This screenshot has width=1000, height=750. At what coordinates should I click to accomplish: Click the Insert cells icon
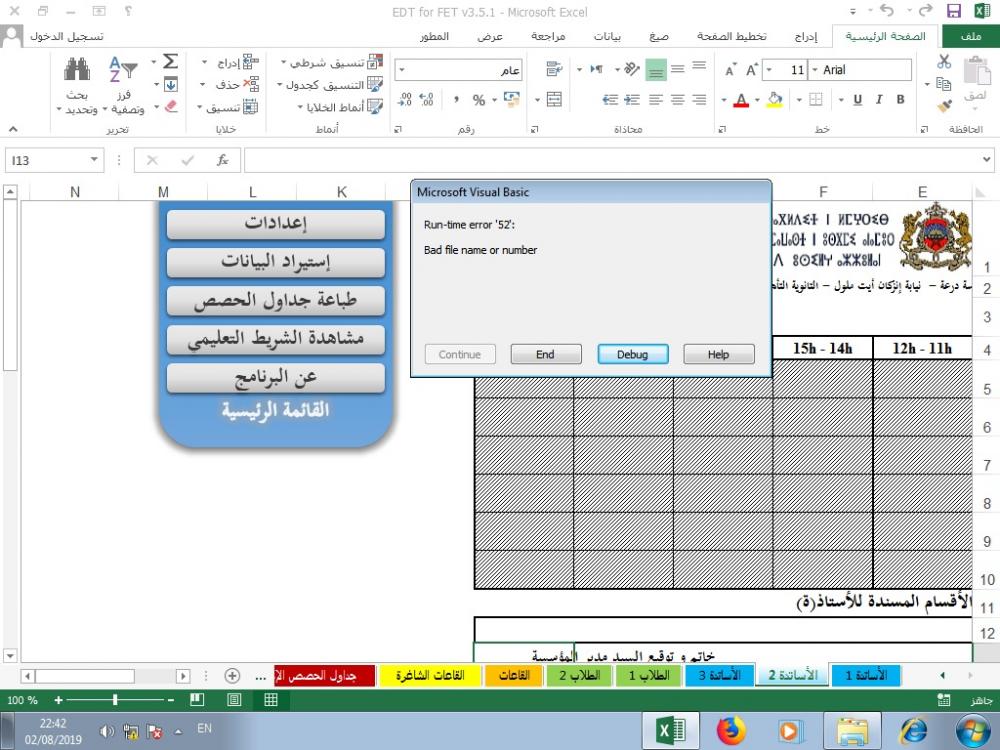click(x=251, y=62)
